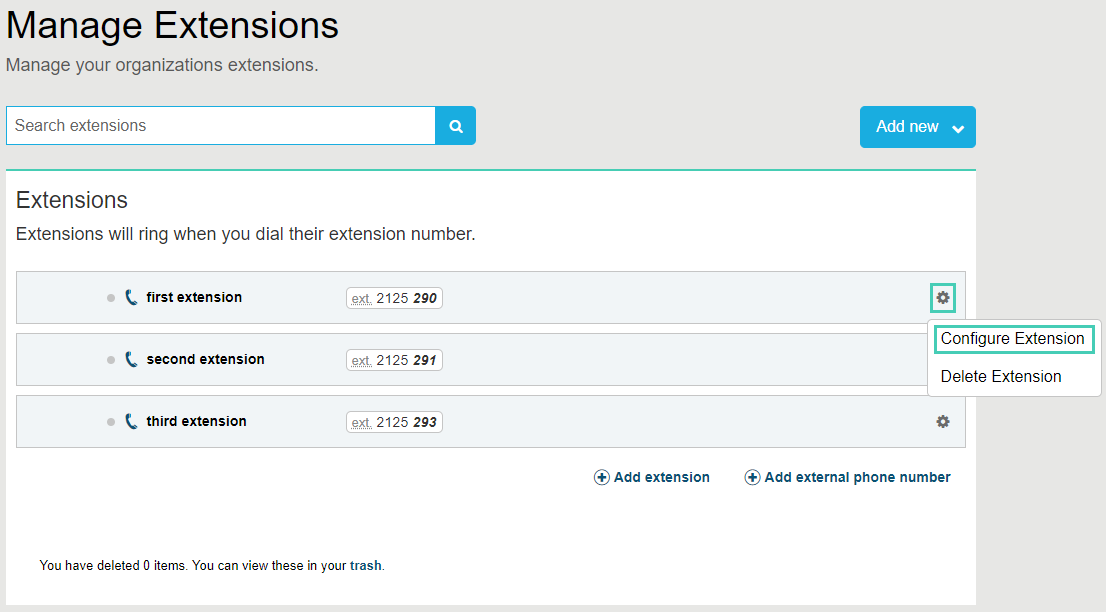Viewport: 1106px width, 612px height.
Task: Expand the Add new dropdown
Action: (917, 127)
